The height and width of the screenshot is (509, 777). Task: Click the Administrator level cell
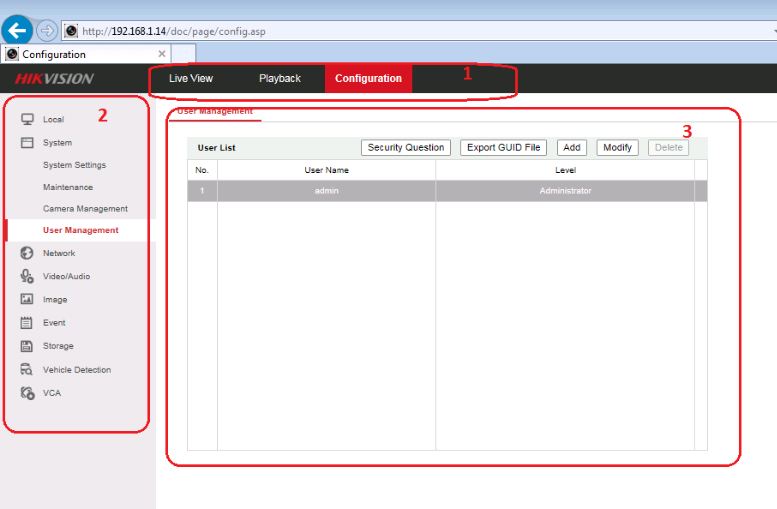(x=565, y=191)
